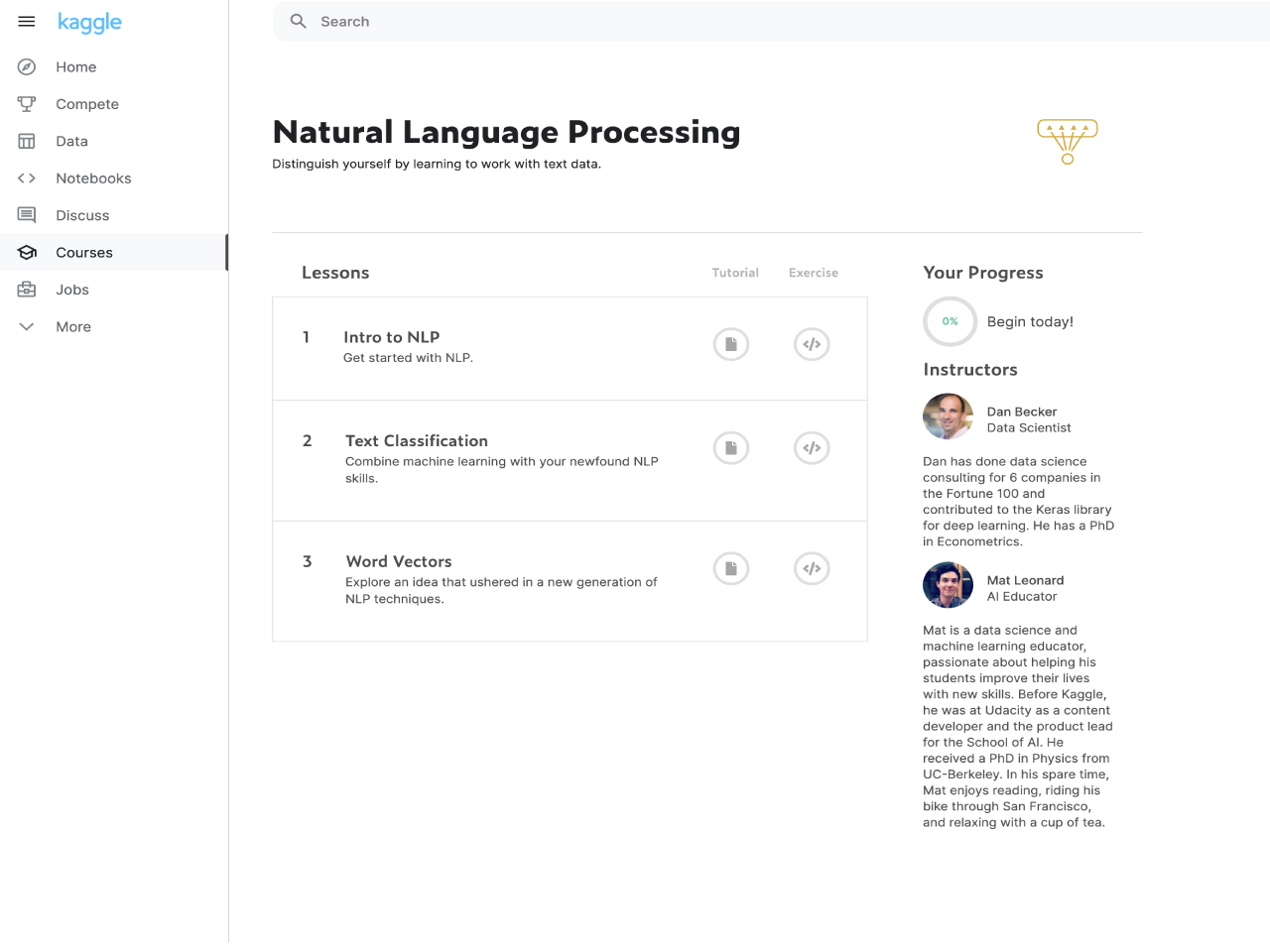Click the 'Combine machine learning' description
The image size is (1270, 952).
502,470
